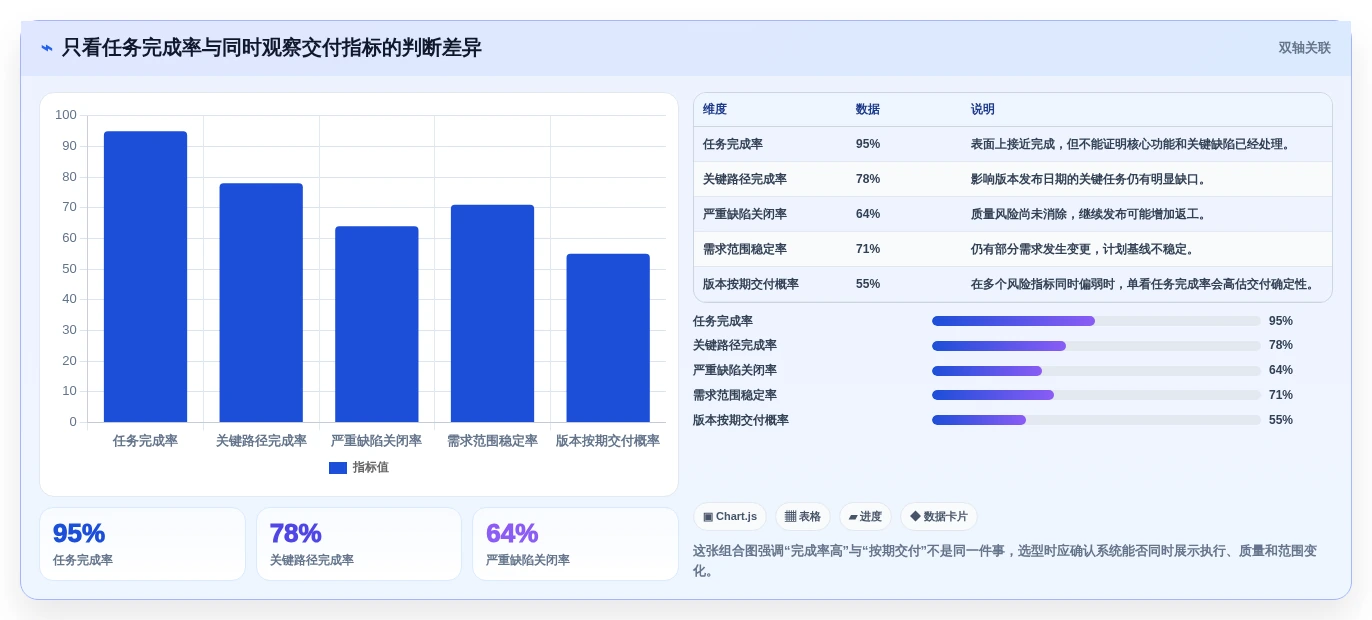Viewport: 1372px width, 620px height.
Task: Click table cell 严重缺陷关闭率 in 维度 column
Action: pos(745,214)
